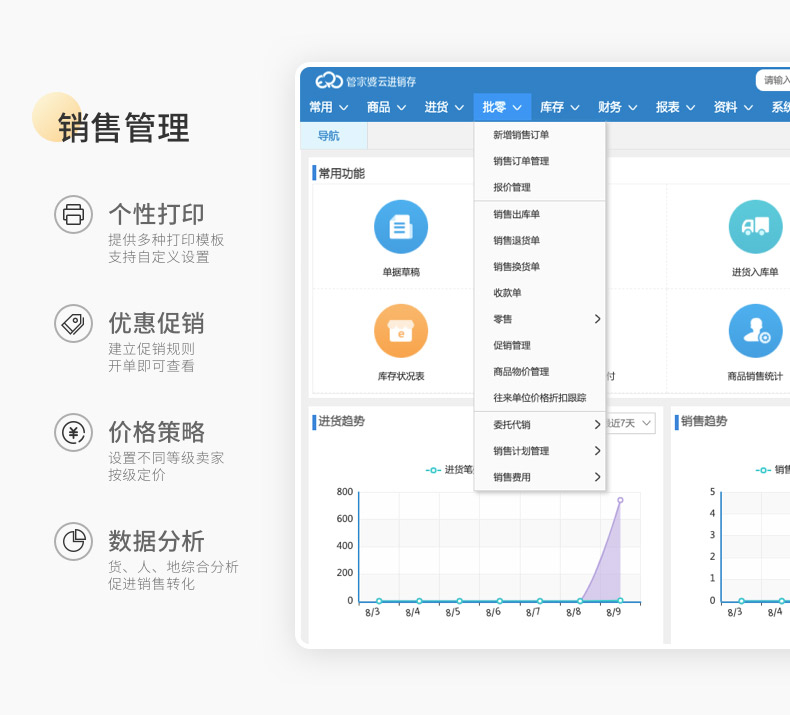
Task: Expand the 销售计划管理 submenu
Action: click(x=540, y=451)
